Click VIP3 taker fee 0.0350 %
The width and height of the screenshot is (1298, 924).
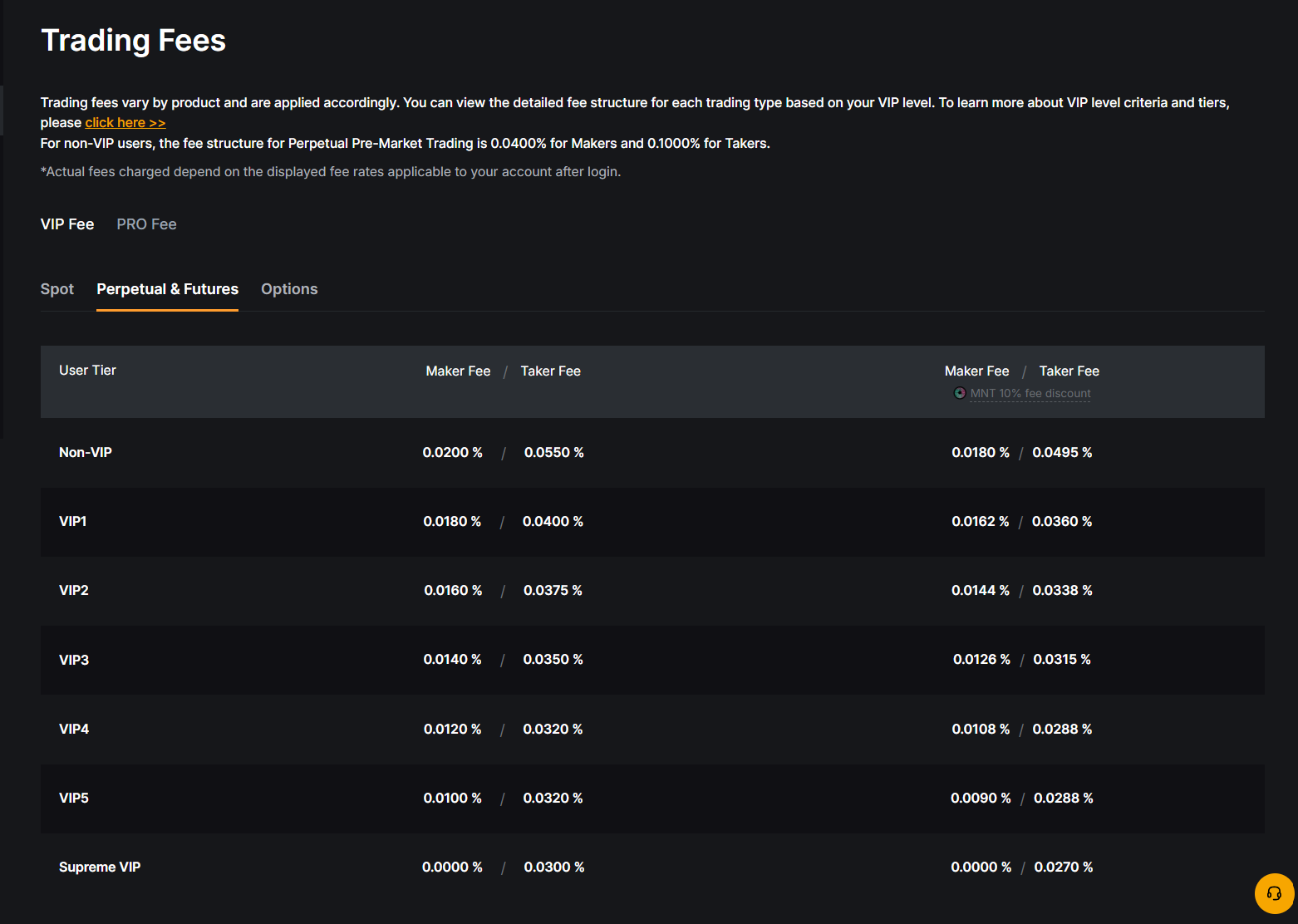[x=553, y=660]
